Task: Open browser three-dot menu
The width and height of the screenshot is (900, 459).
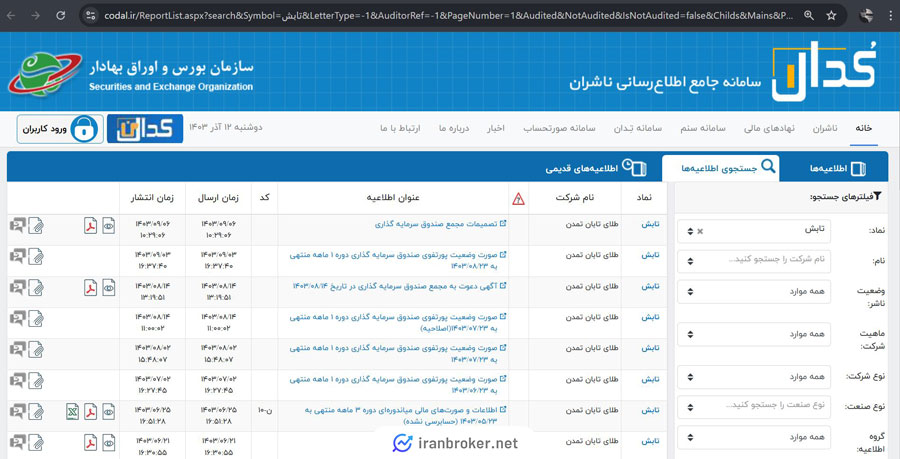Action: pyautogui.click(x=891, y=15)
